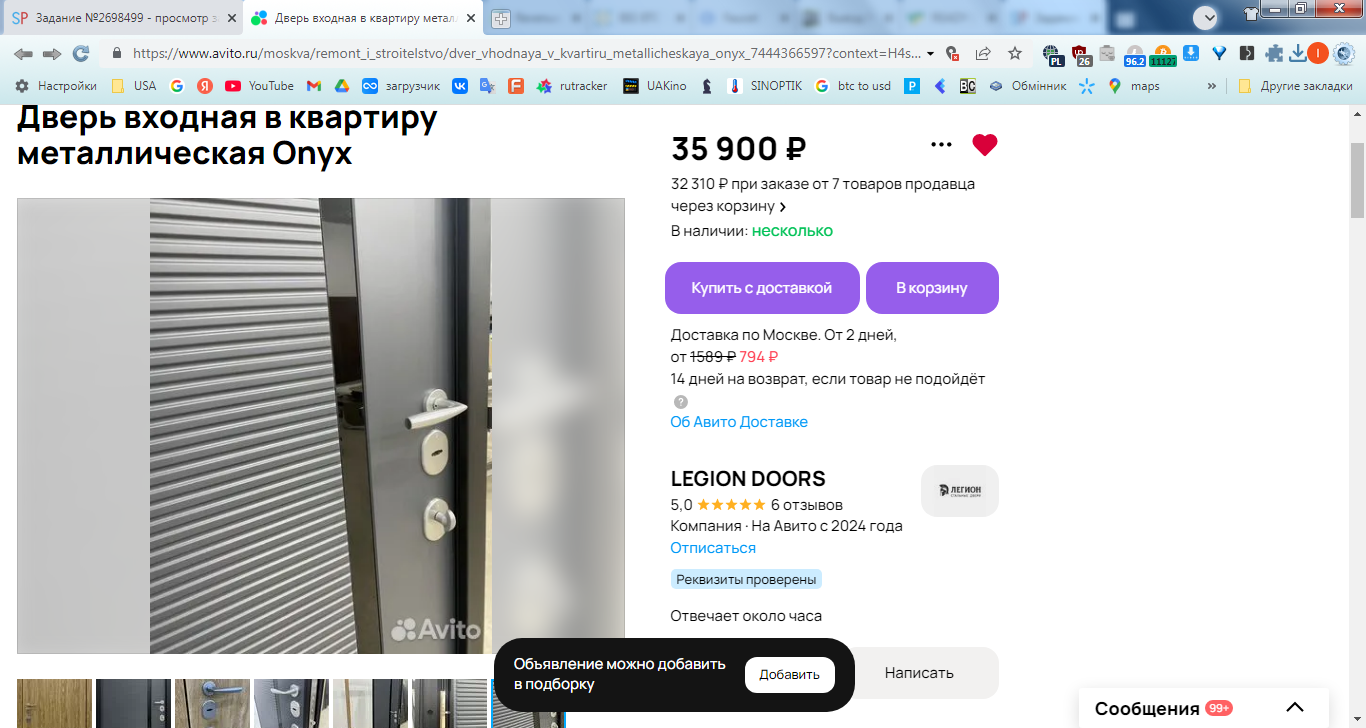Viewport: 1366px width, 728px height.
Task: Open the LEGION DOORS seller logo
Action: 960,491
